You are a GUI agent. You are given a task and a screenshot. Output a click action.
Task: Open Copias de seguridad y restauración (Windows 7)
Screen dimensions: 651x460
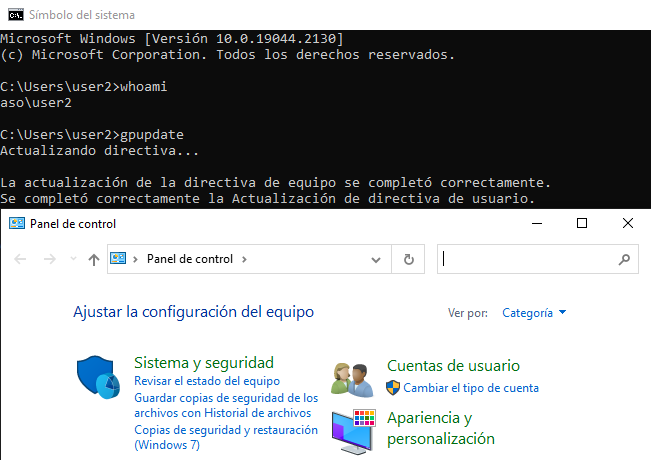[x=225, y=437]
